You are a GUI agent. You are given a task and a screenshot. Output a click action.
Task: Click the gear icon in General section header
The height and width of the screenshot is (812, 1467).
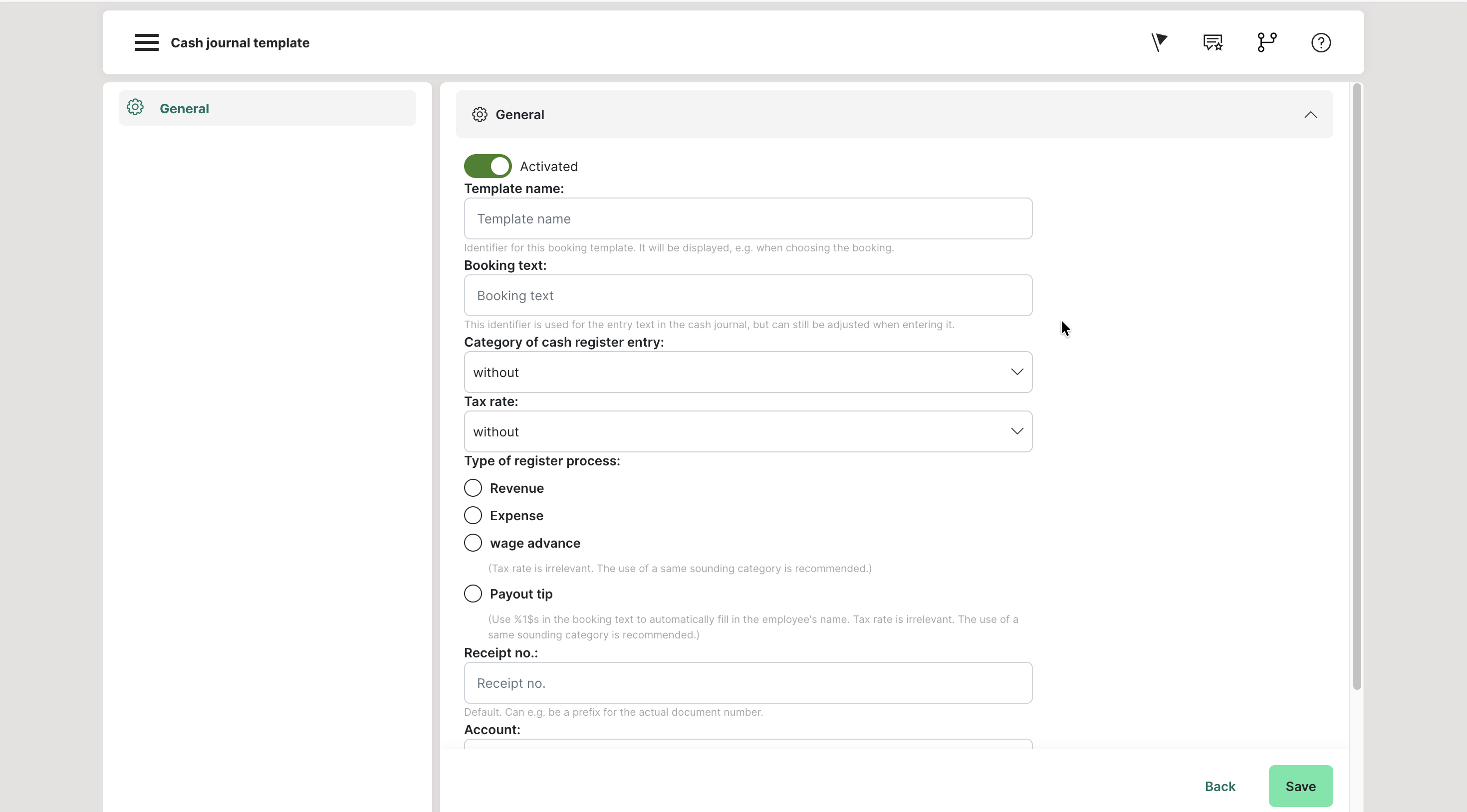pos(480,115)
